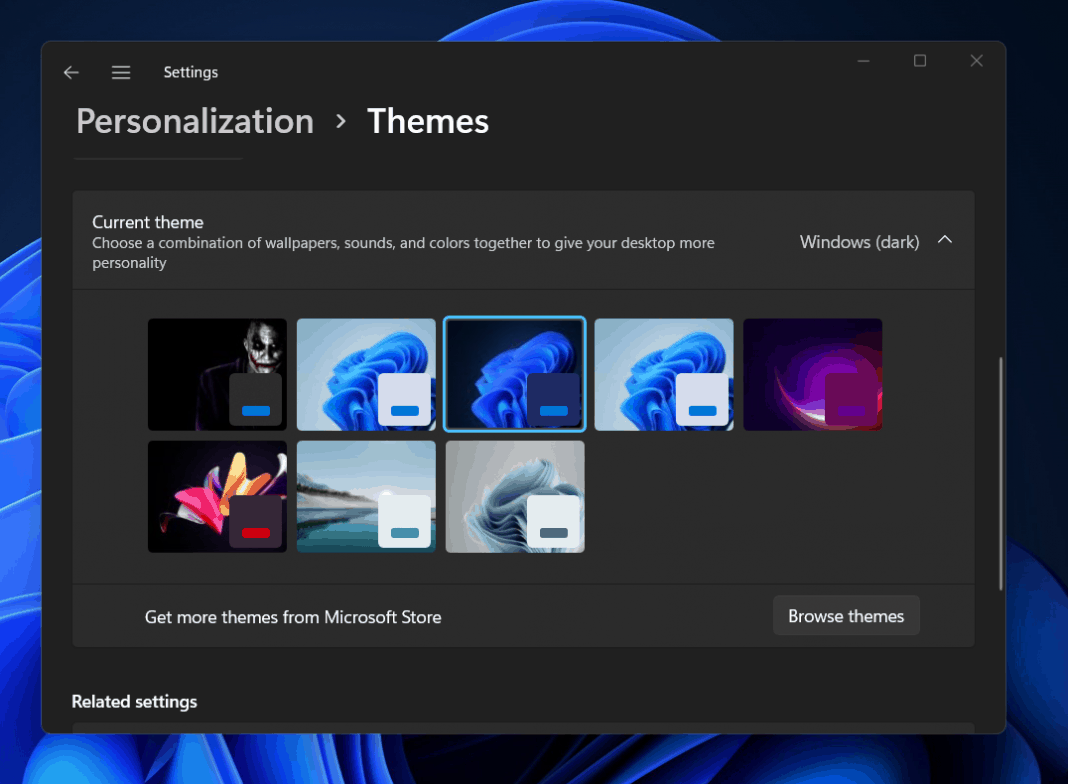Click the Browse themes button
The image size is (1068, 784).
pyautogui.click(x=845, y=616)
